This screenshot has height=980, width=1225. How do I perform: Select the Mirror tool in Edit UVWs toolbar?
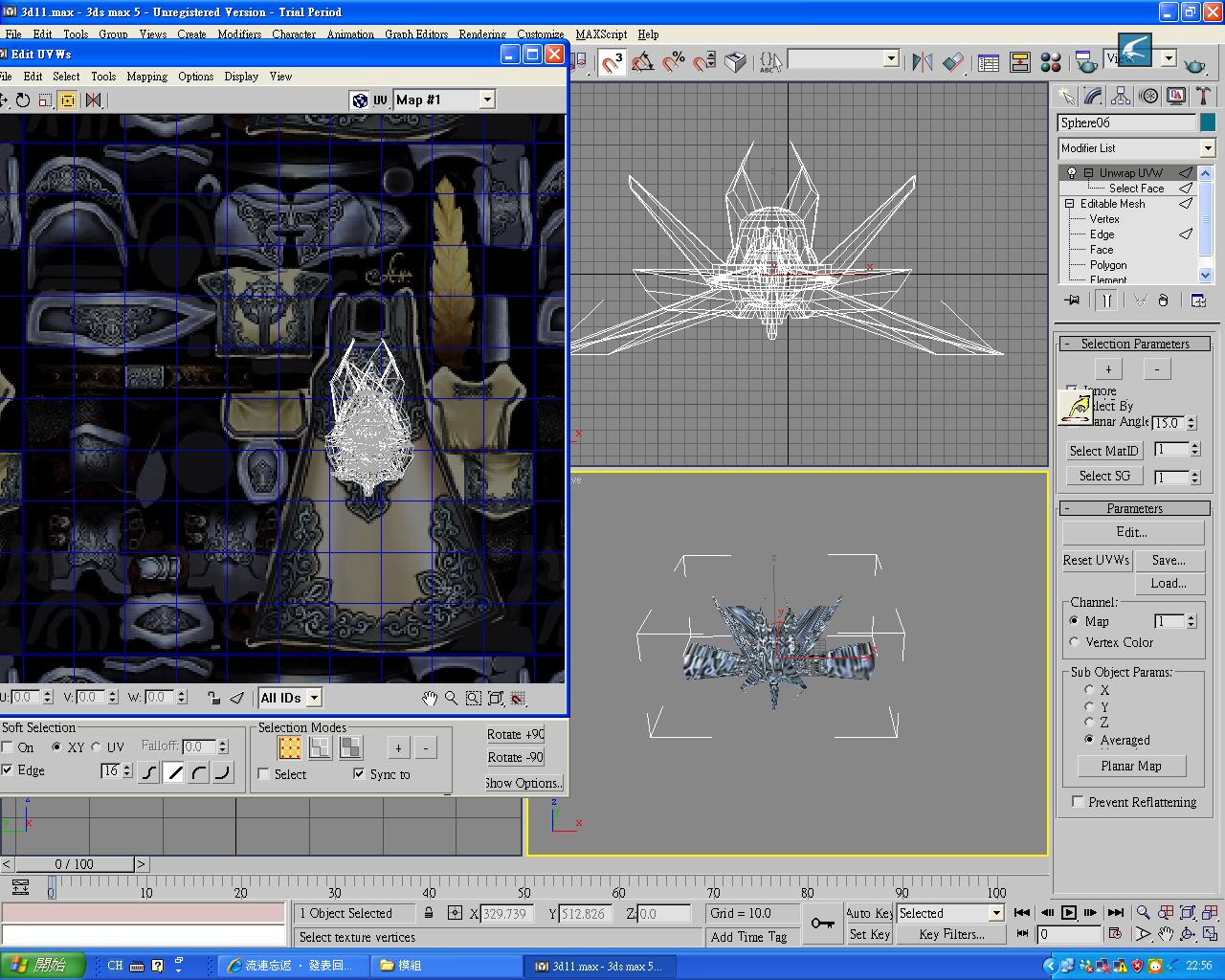pos(93,100)
